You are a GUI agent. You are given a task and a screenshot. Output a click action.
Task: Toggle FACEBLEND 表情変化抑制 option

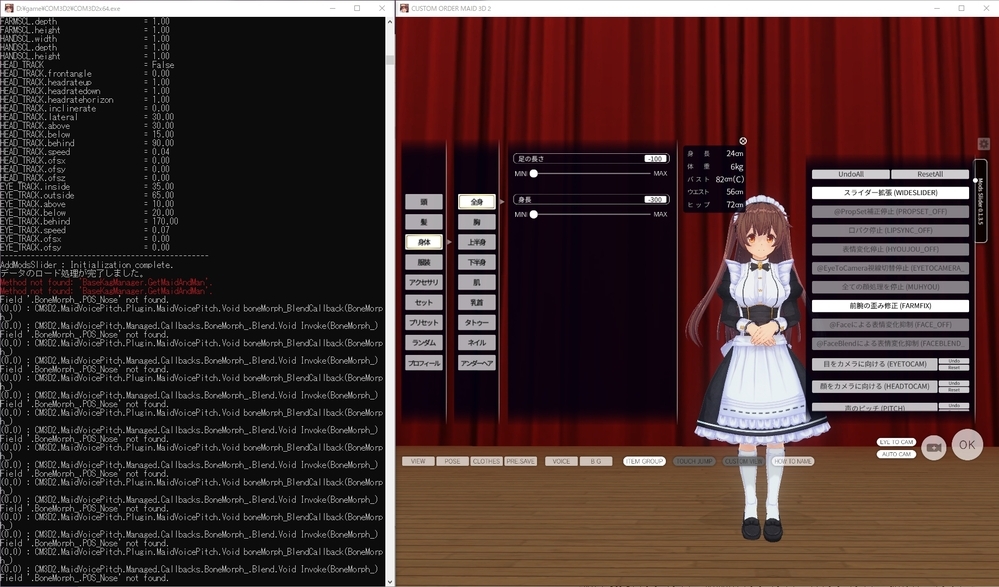tap(890, 344)
